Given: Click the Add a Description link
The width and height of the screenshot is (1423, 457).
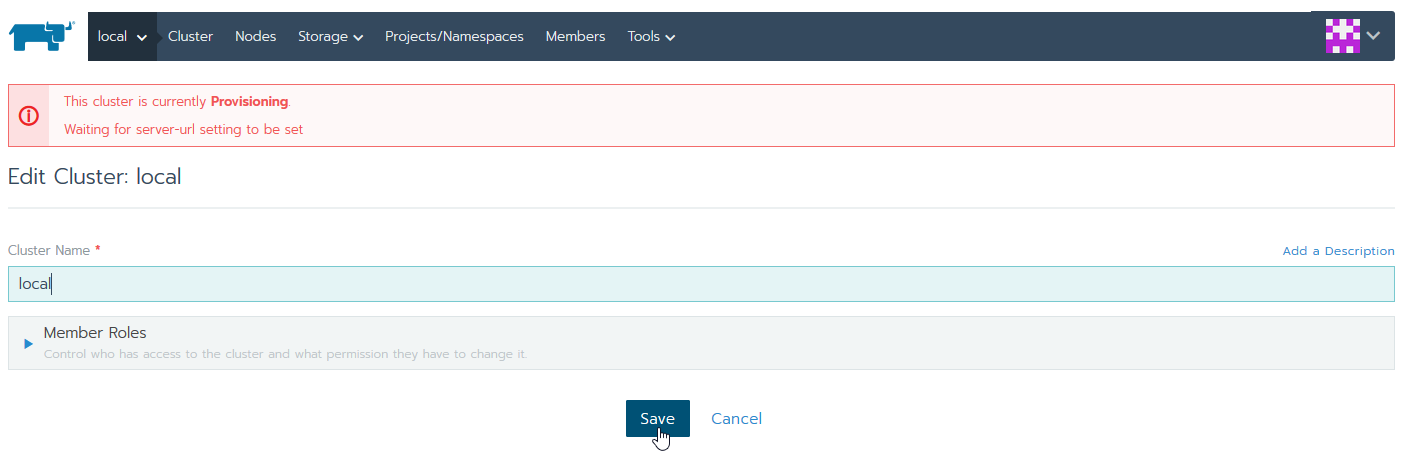Looking at the screenshot, I should (x=1338, y=251).
